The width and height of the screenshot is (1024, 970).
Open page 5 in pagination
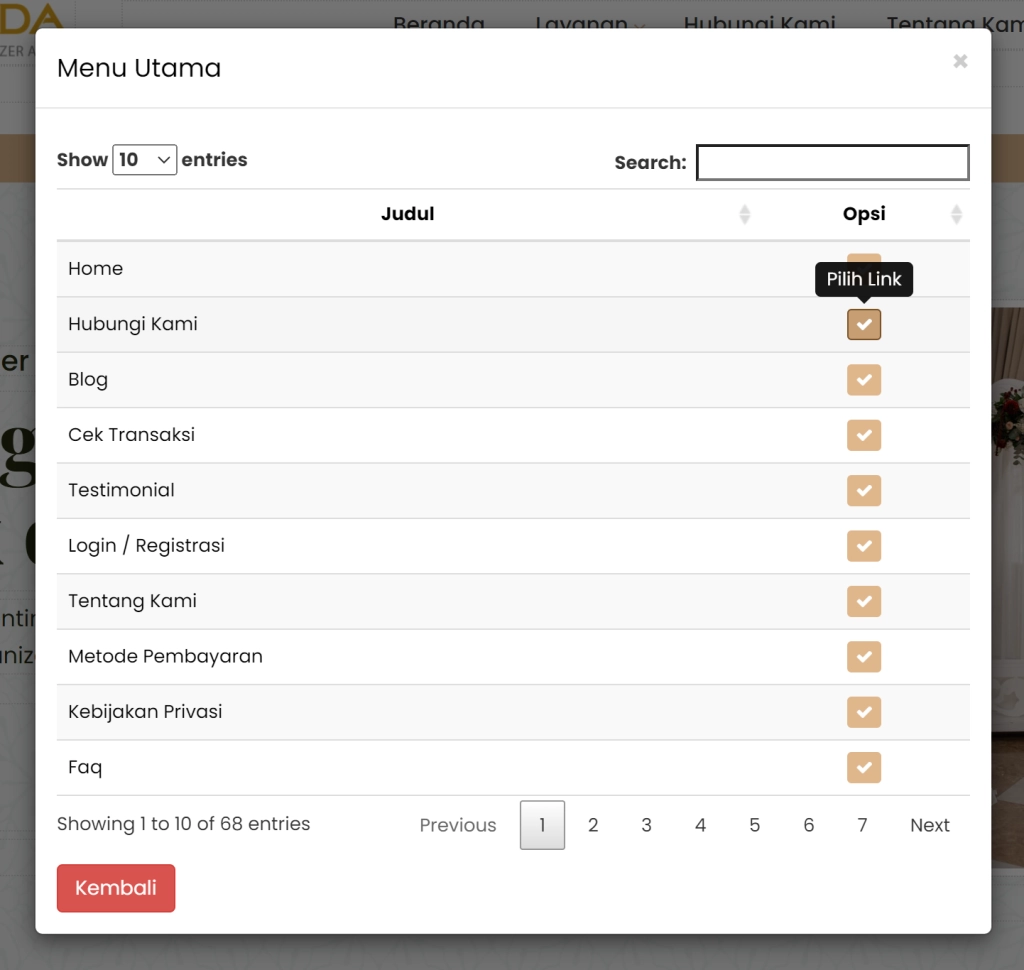pos(754,825)
